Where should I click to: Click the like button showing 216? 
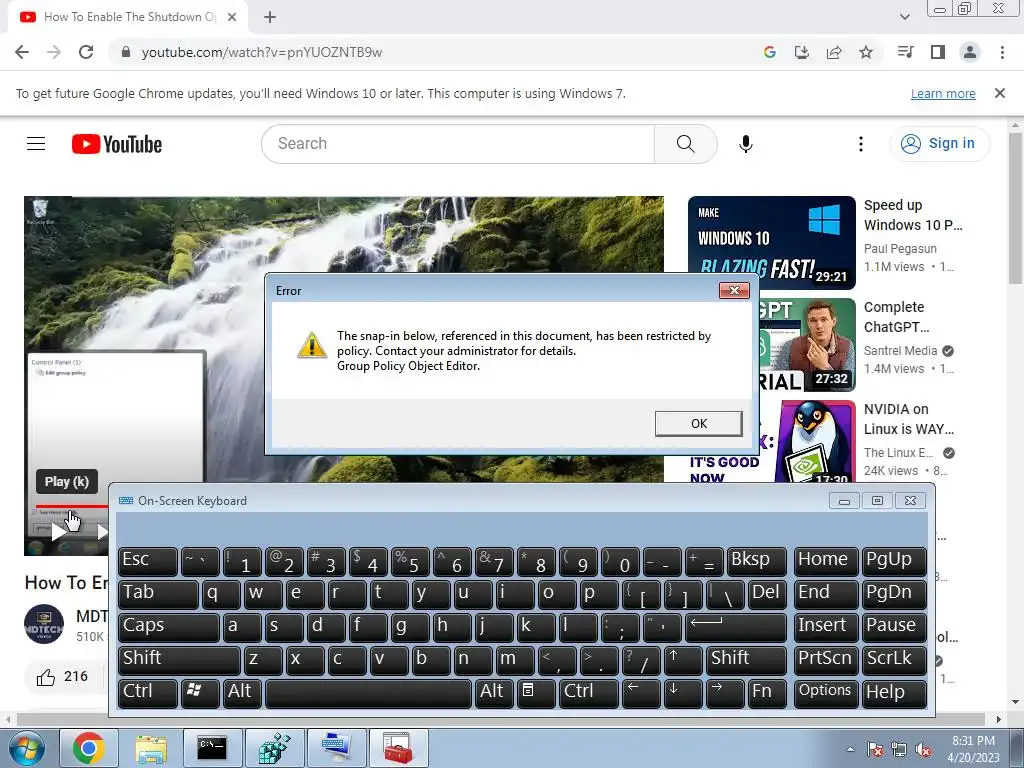(x=63, y=677)
